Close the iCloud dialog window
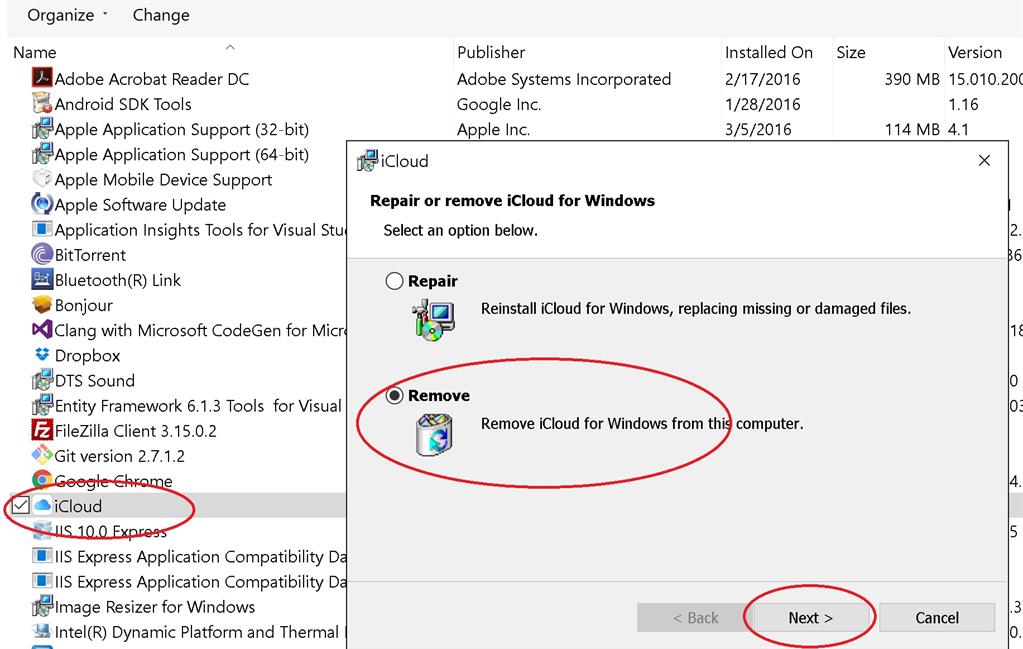Viewport: 1023px width, 649px height. 984,160
